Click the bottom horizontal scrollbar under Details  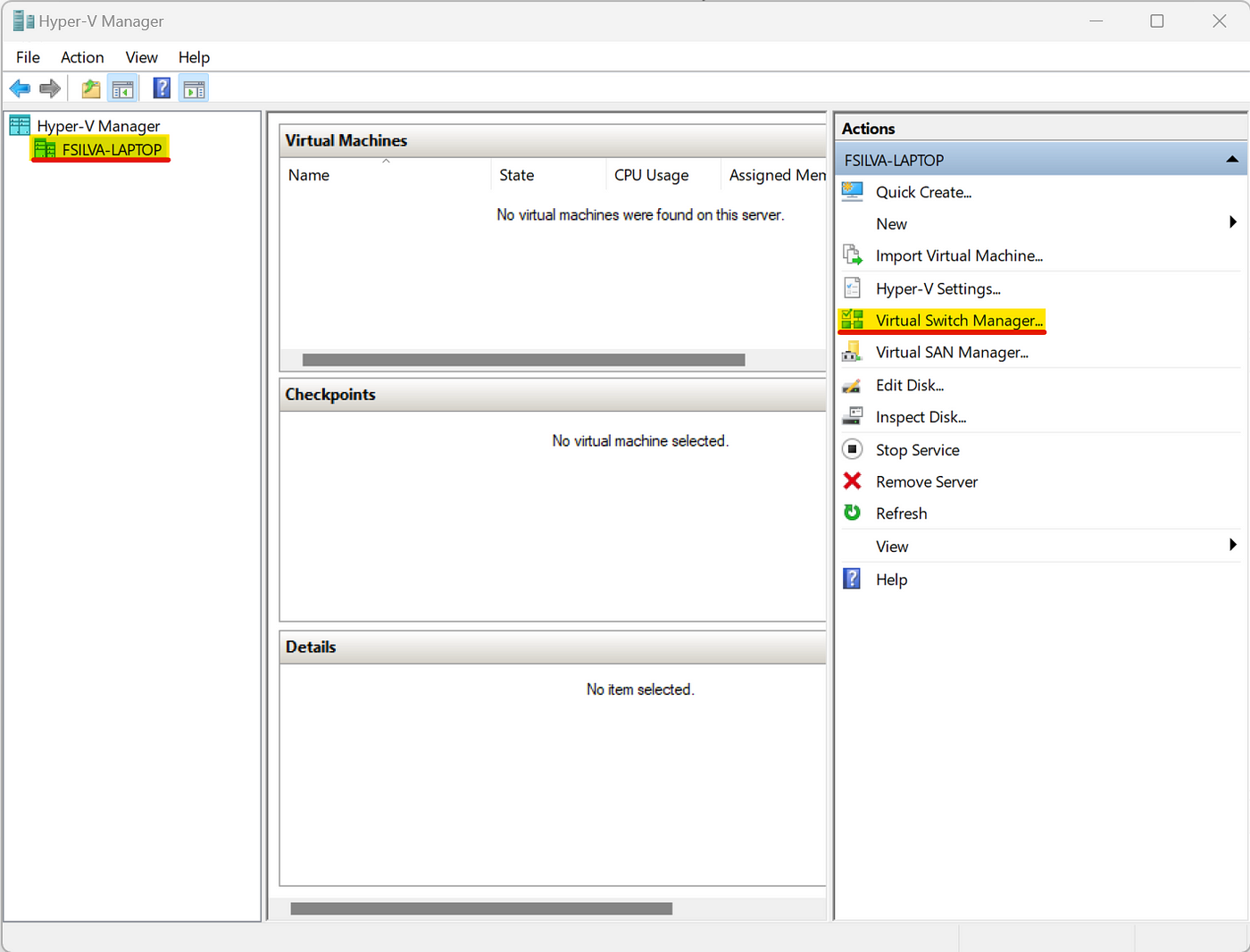[x=481, y=908]
